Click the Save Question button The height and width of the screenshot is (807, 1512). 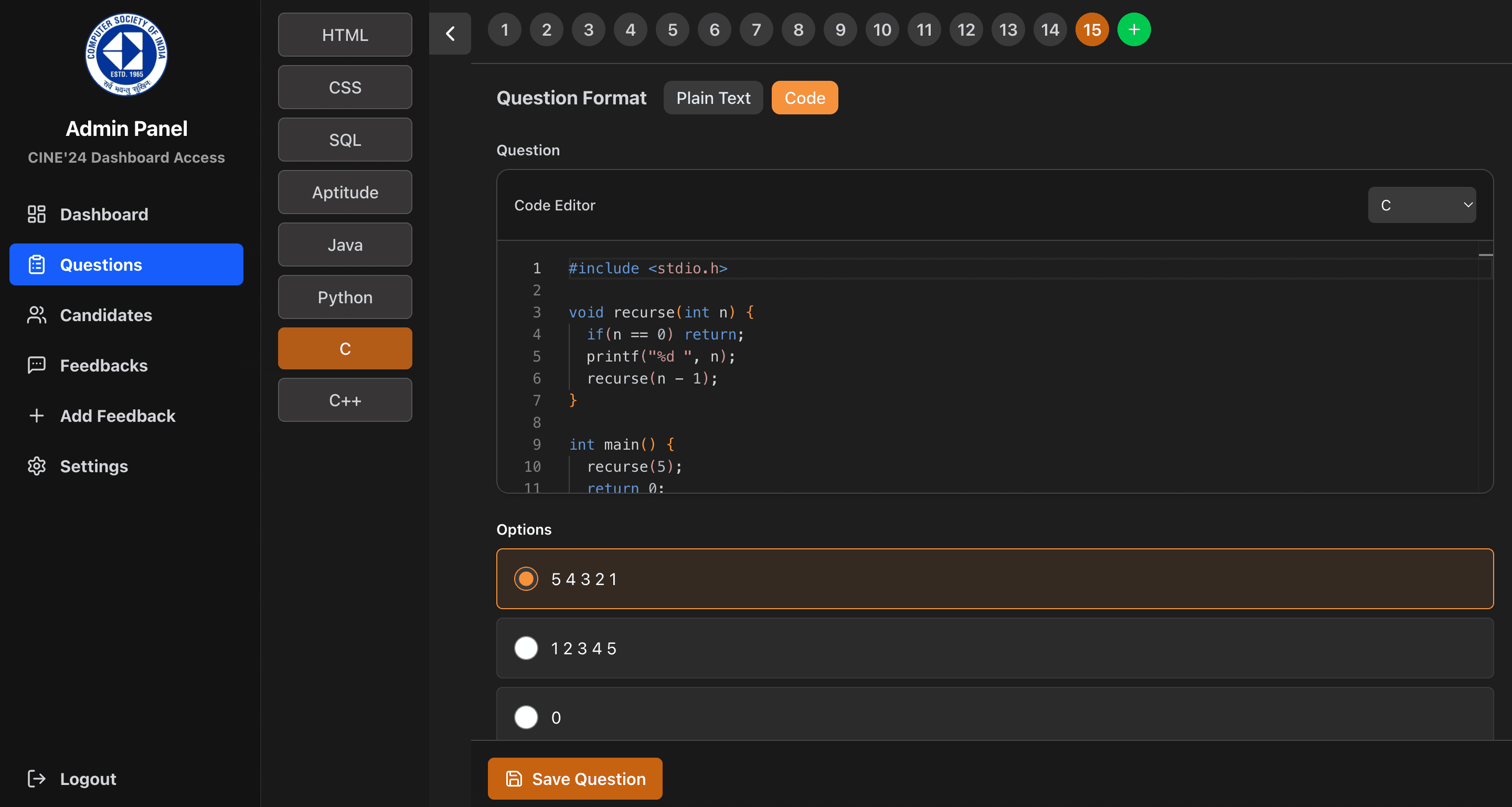tap(574, 778)
